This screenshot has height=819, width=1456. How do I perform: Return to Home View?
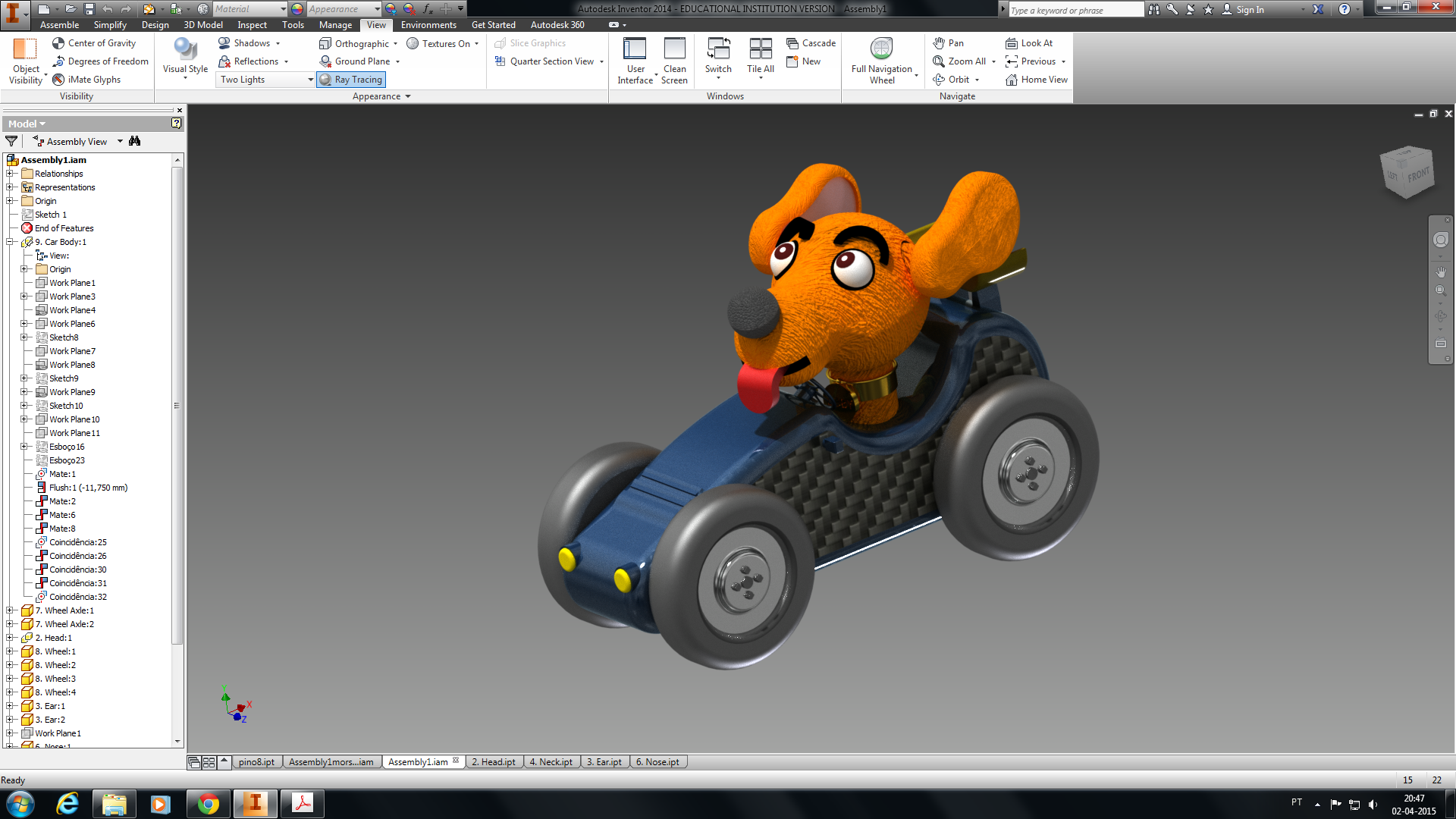1037,80
